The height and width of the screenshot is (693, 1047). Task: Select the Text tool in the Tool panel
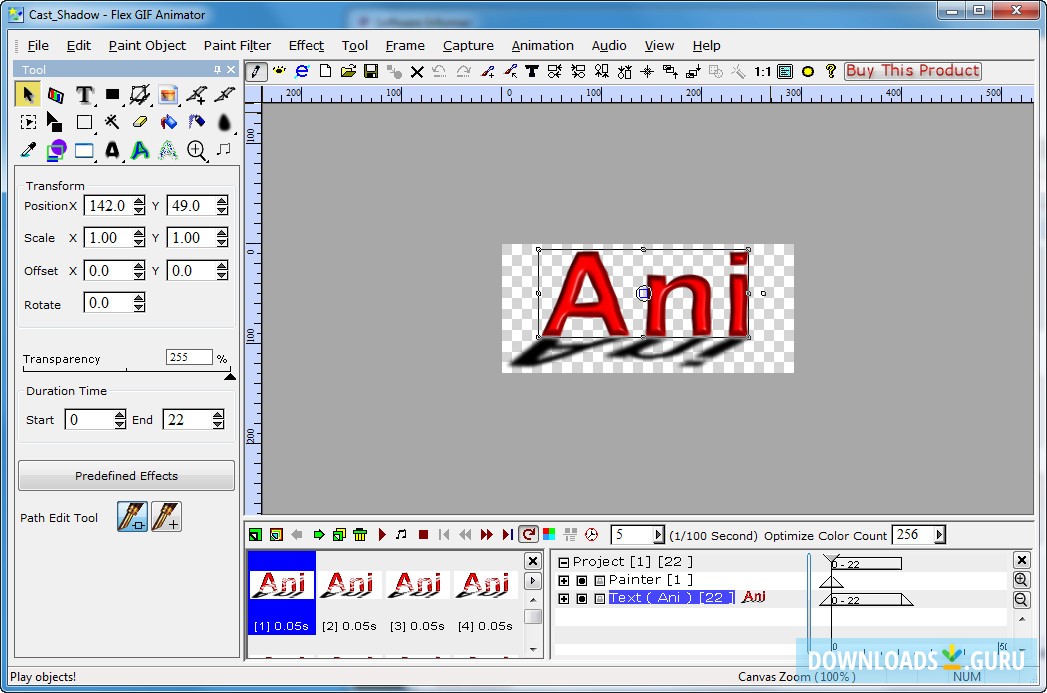point(85,94)
